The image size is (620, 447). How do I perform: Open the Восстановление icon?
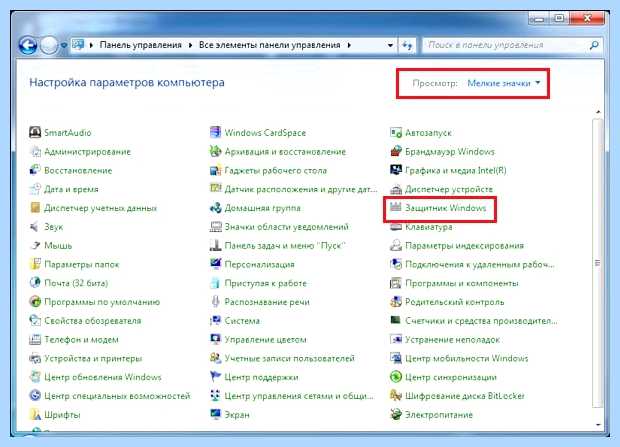[x=35, y=170]
